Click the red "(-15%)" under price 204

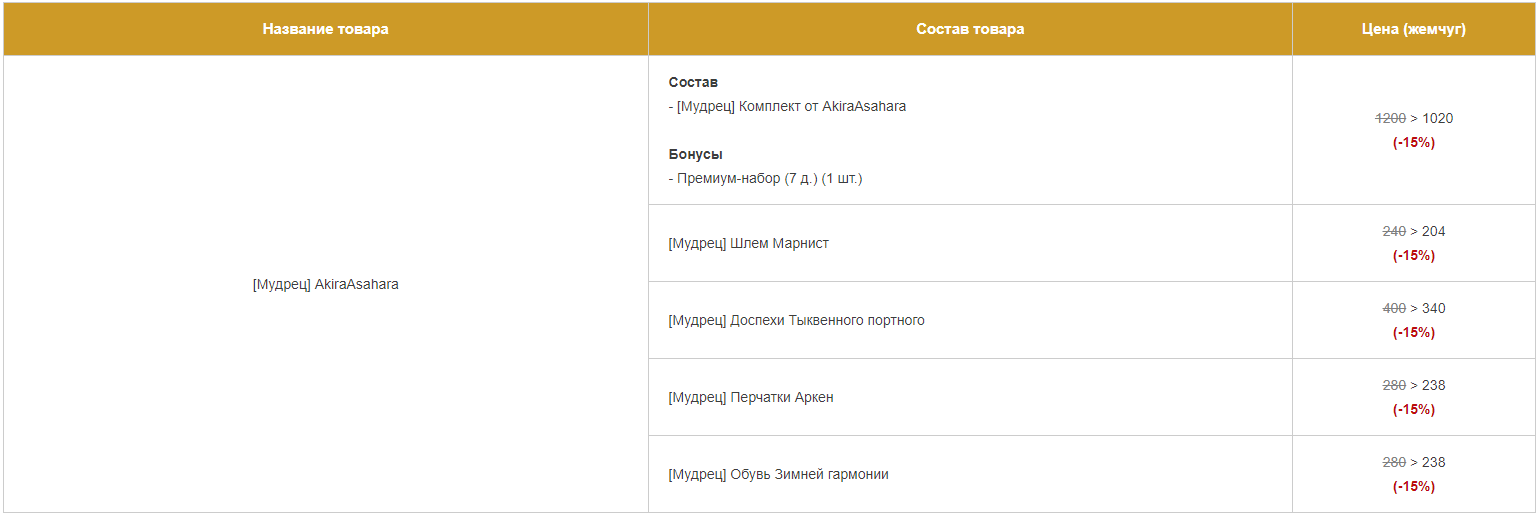[x=1413, y=255]
